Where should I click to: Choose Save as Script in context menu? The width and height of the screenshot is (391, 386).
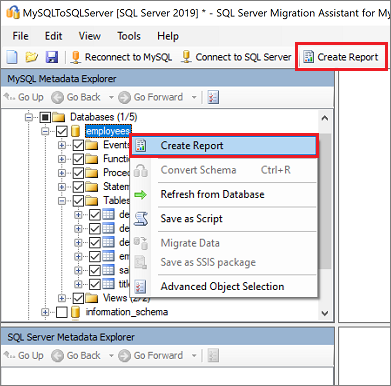pos(224,219)
